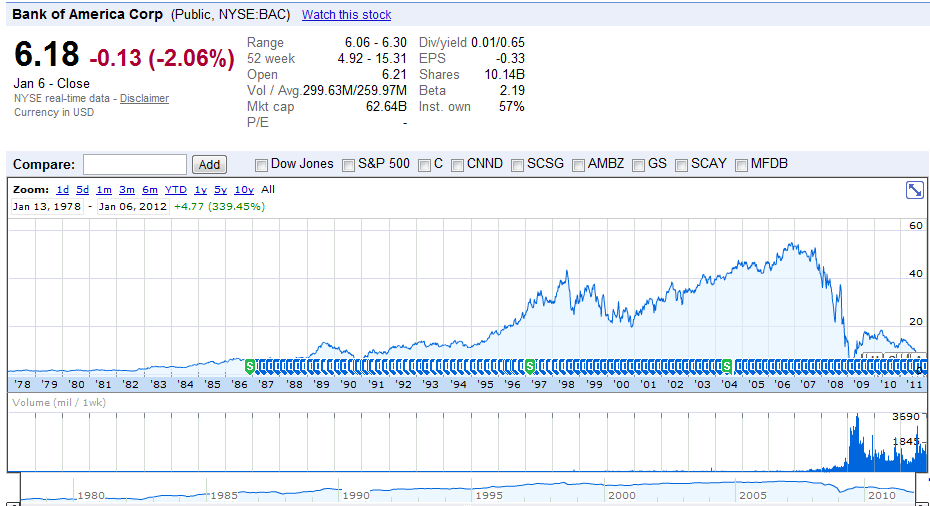930x506 pixels.
Task: Switch chart zoom to 6m
Action: click(150, 190)
